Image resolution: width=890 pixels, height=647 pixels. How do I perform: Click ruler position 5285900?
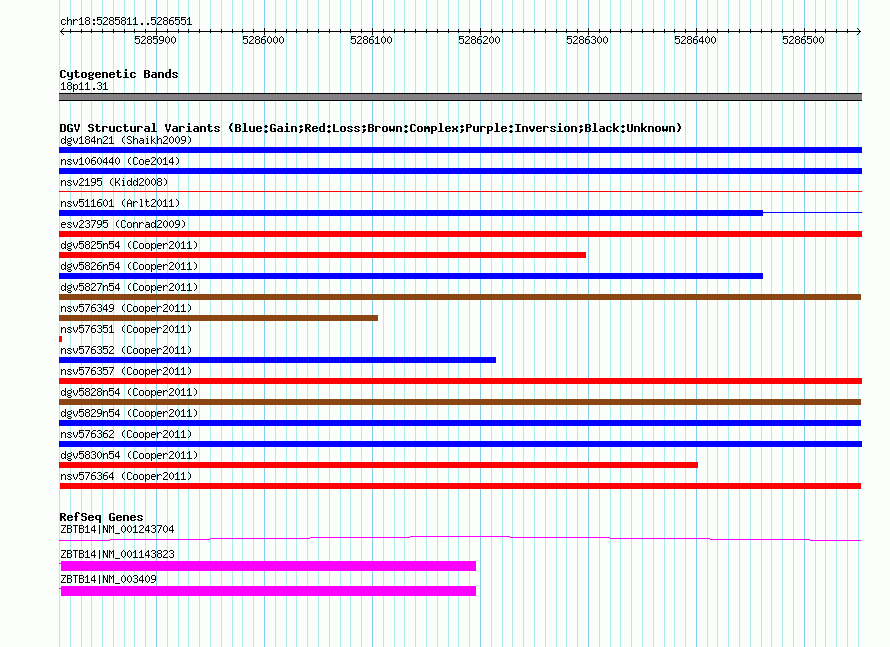click(x=155, y=40)
